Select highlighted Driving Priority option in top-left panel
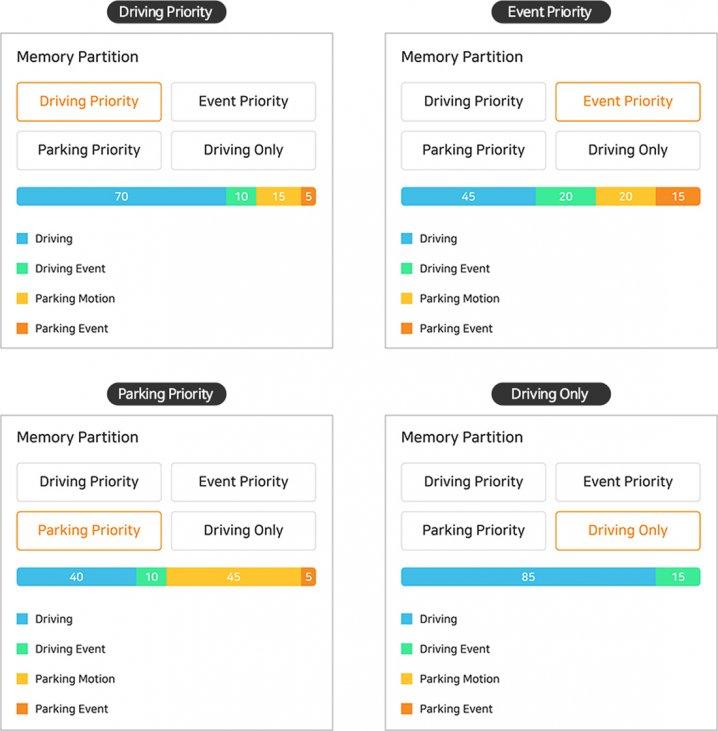The height and width of the screenshot is (731, 718). point(89,101)
